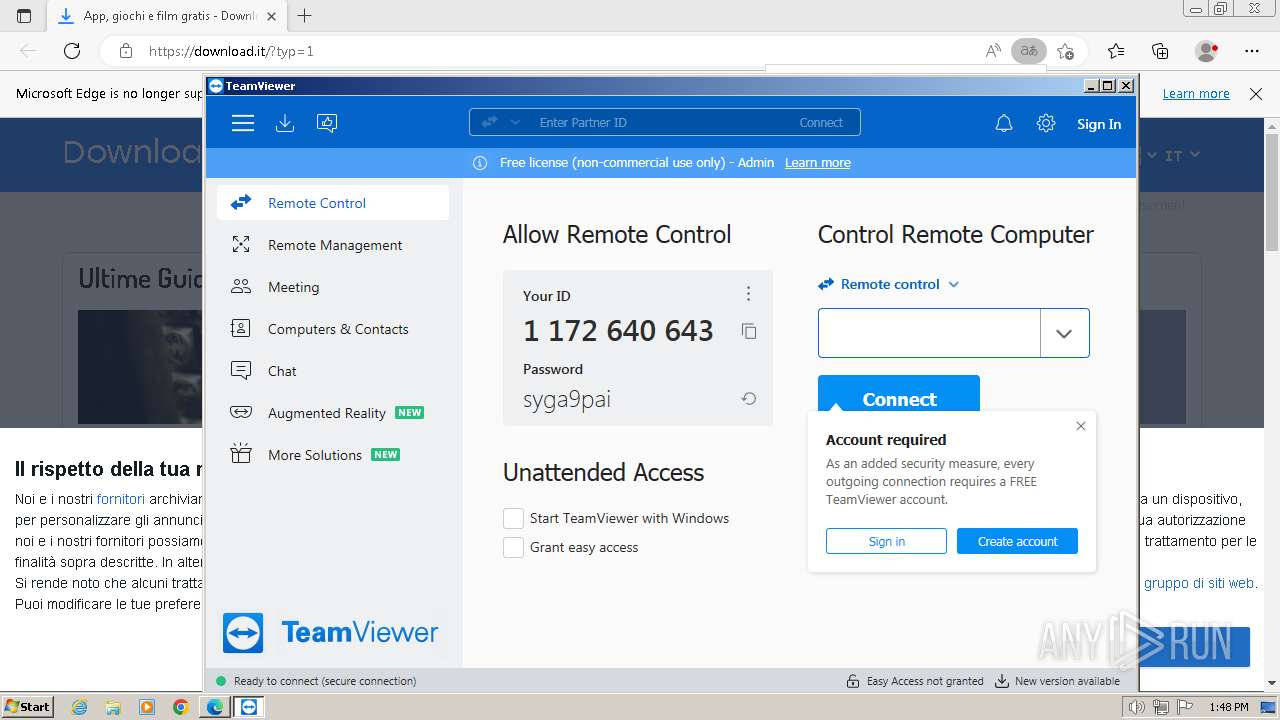The width and height of the screenshot is (1280, 720).
Task: Add this page to favorites in Edge
Action: [x=1065, y=51]
